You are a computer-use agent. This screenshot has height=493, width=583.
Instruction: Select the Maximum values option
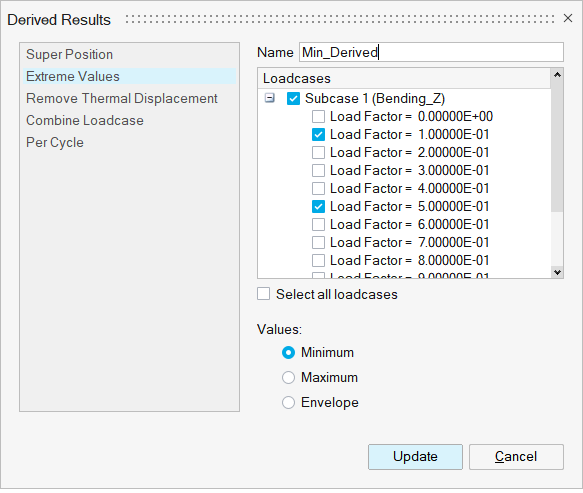(x=289, y=377)
